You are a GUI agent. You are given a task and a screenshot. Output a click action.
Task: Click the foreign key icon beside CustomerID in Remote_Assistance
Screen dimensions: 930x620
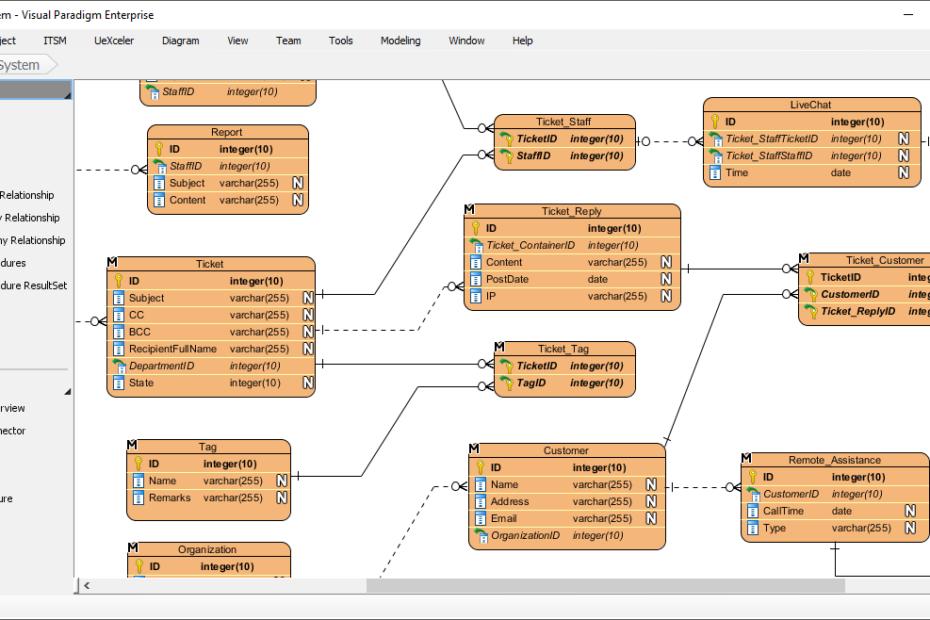[x=752, y=494]
